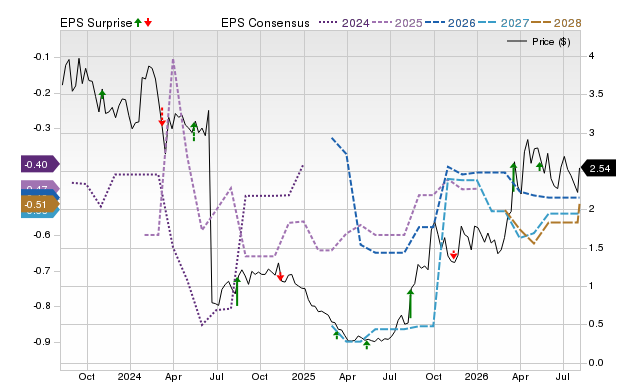This screenshot has height=382, width=640.
Task: Click green surprise arrow just before April 2025
Action: tap(336, 335)
